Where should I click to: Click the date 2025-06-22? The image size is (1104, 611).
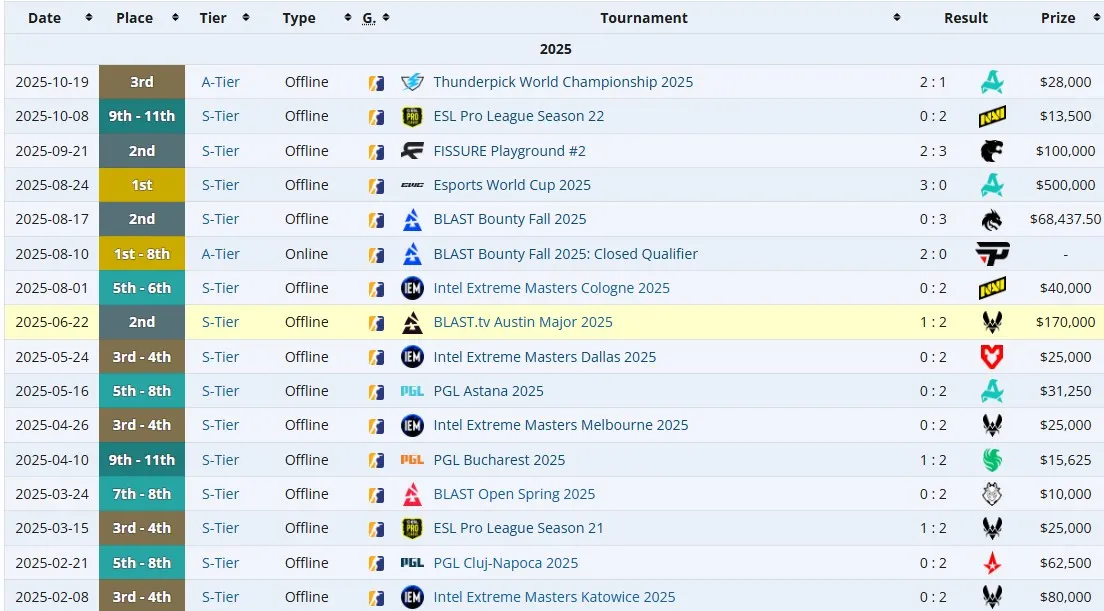[x=52, y=322]
